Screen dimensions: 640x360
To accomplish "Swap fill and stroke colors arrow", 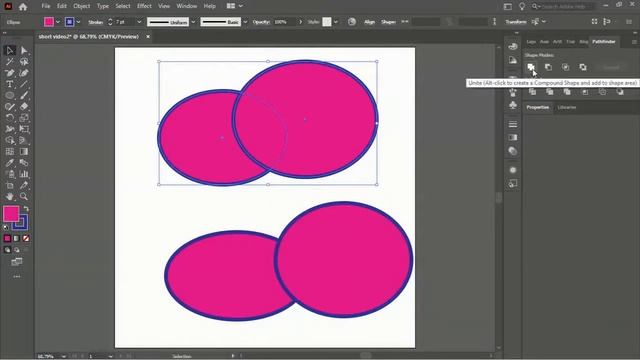I will tap(26, 209).
